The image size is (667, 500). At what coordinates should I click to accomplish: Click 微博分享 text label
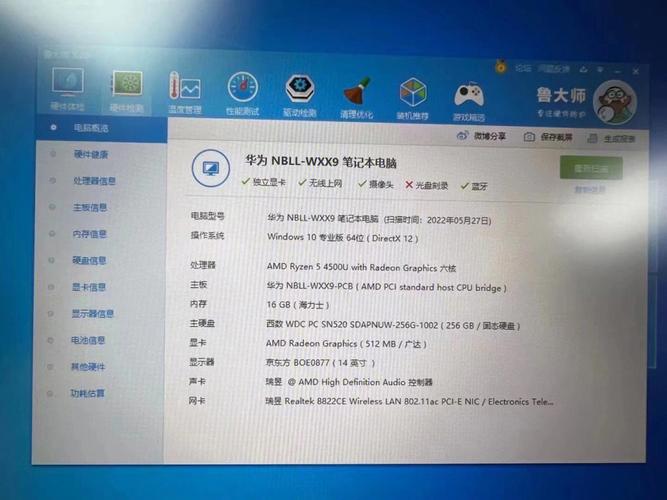tap(490, 136)
